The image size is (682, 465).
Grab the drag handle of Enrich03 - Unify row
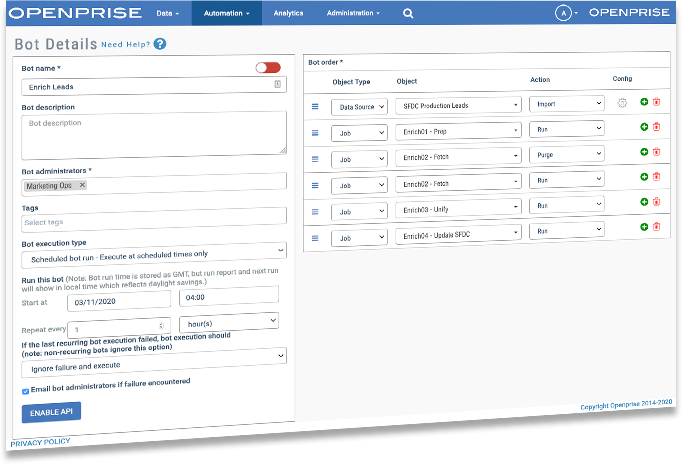pos(315,212)
